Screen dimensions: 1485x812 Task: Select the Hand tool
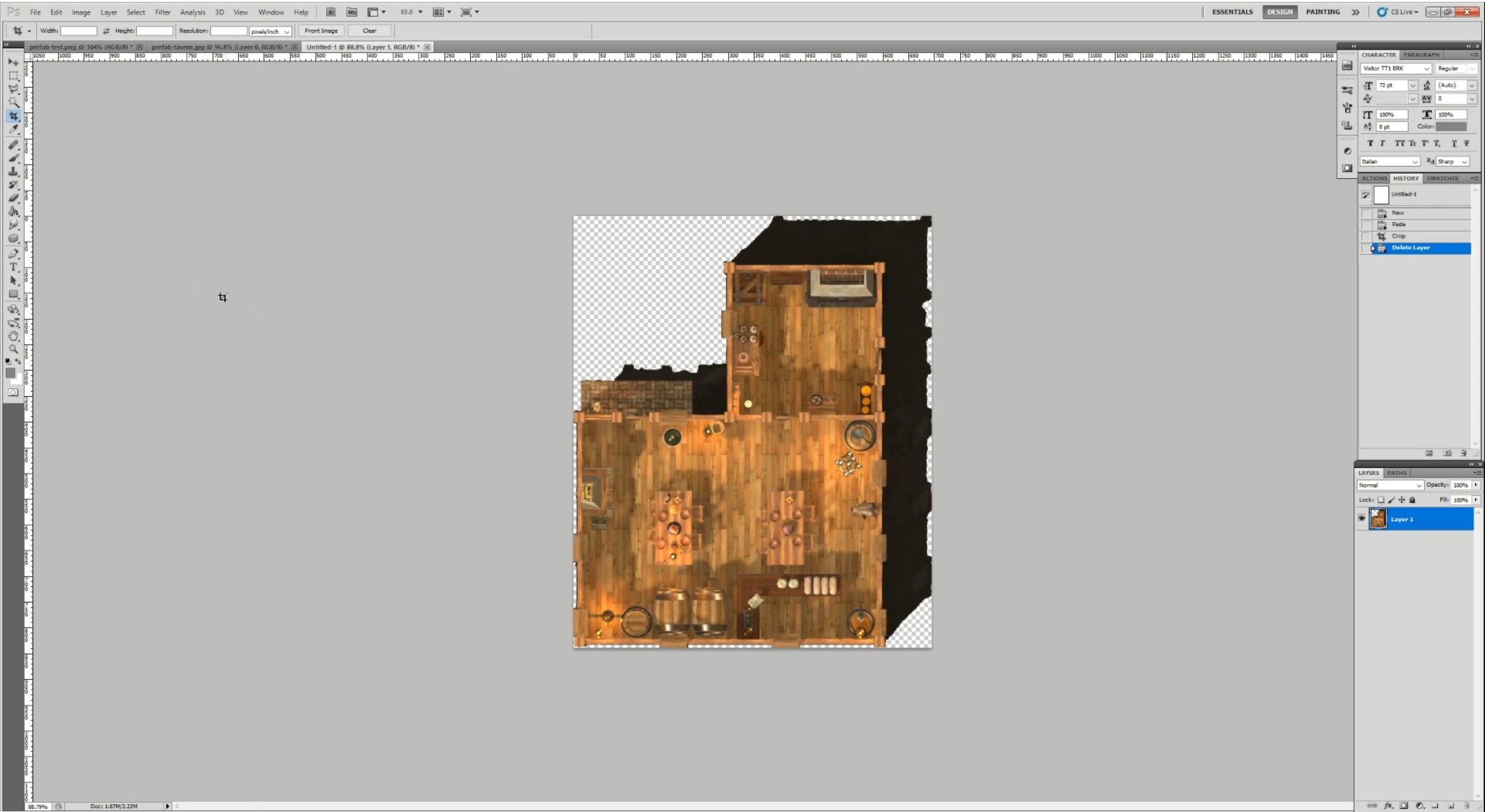tap(13, 336)
